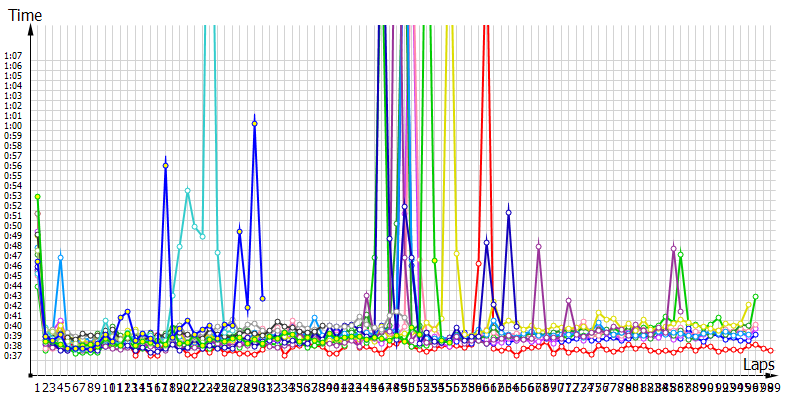This screenshot has width=800, height=400.
Task: Select the dark blue peak marker at 0:56
Action: pos(166,165)
